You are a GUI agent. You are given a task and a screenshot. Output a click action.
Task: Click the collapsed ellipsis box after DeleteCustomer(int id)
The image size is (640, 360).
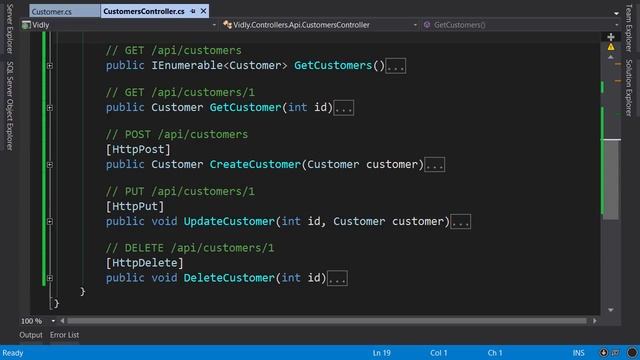pyautogui.click(x=338, y=278)
